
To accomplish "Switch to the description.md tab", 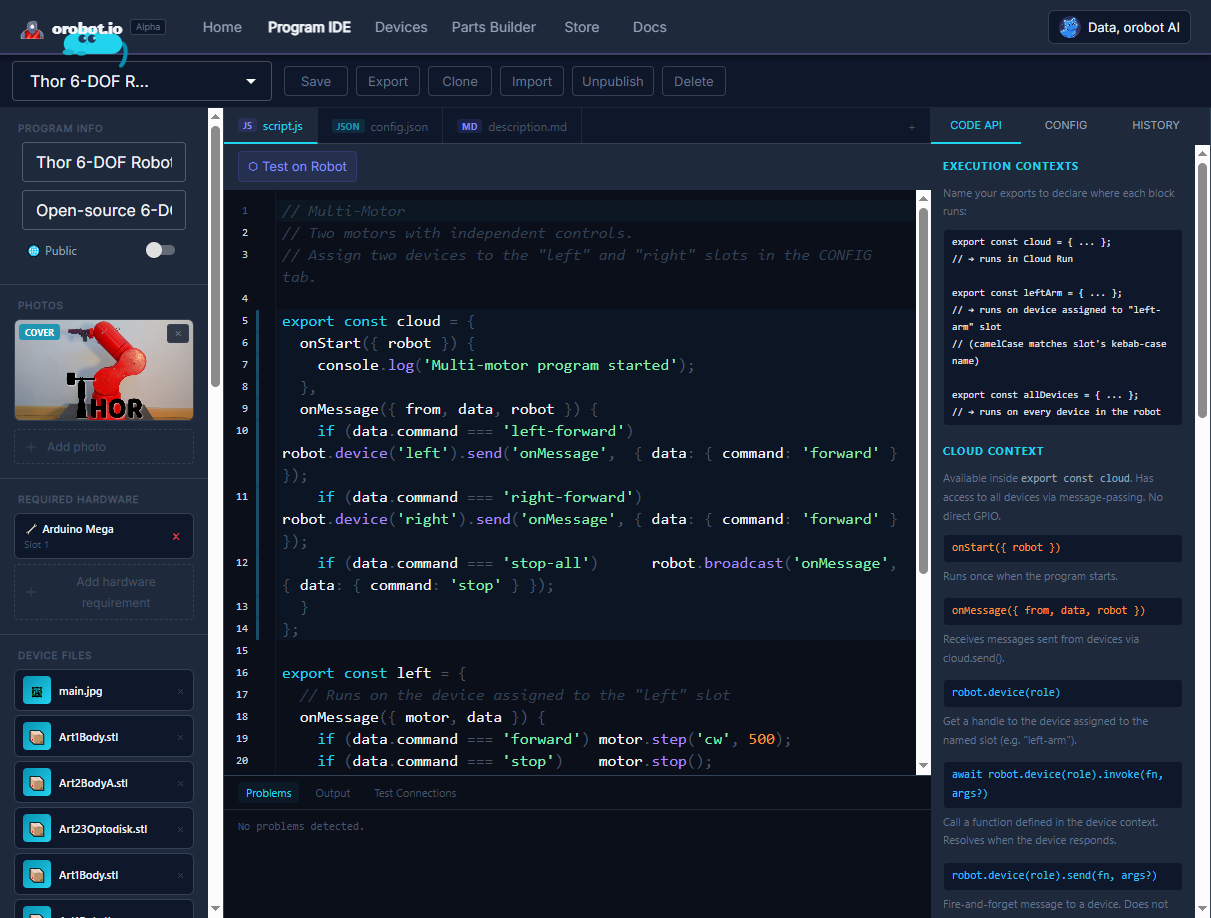I will point(512,127).
